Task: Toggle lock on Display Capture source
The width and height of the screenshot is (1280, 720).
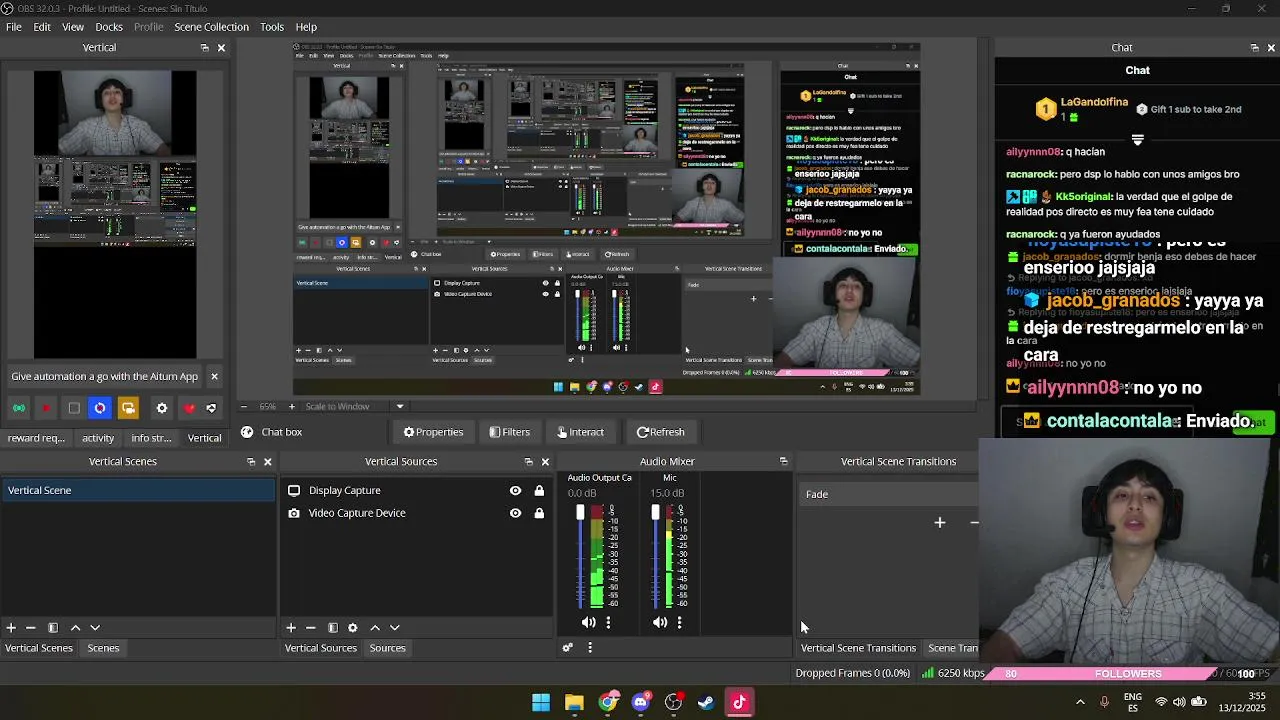Action: pos(539,490)
